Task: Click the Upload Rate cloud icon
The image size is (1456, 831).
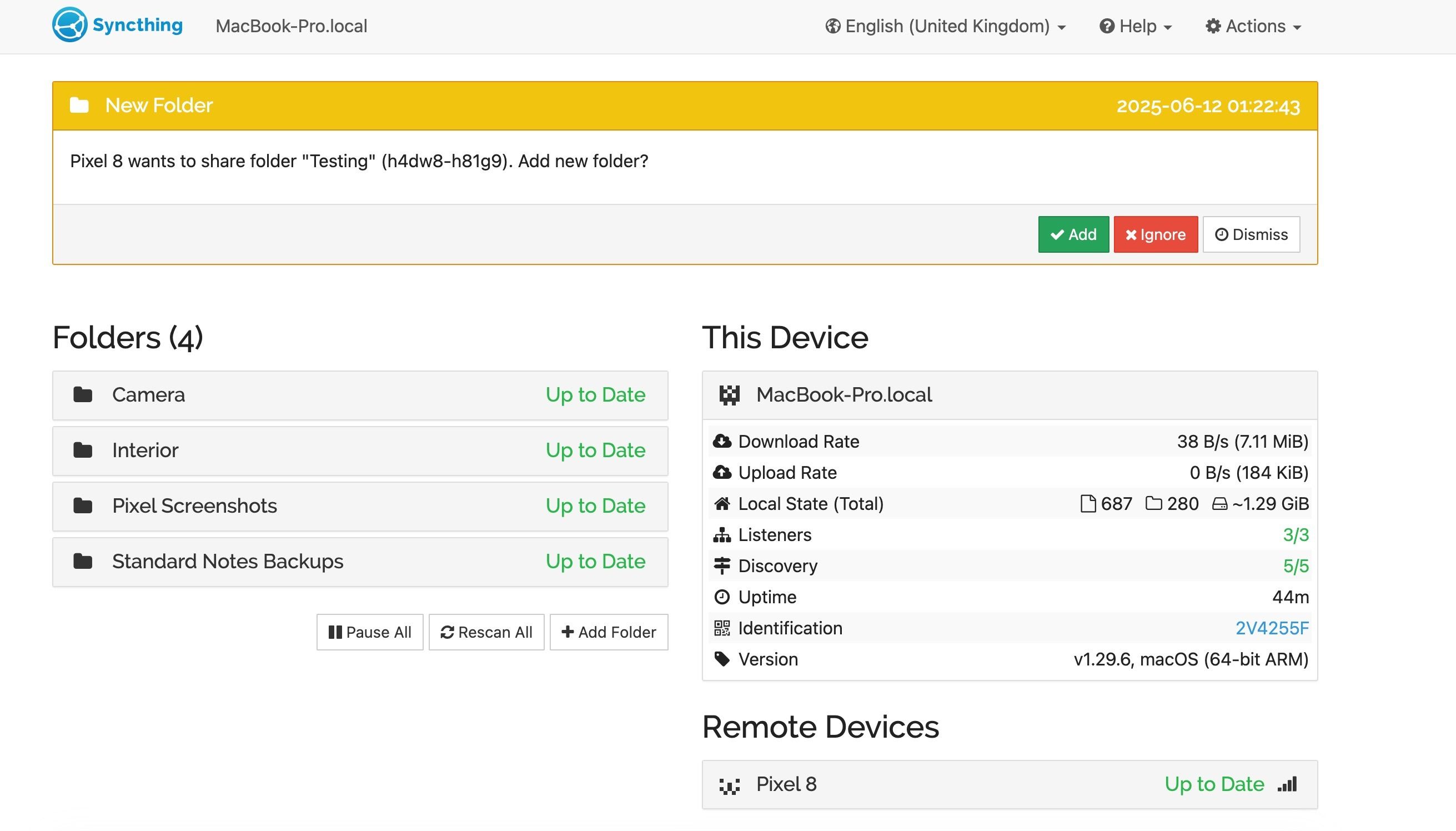Action: [722, 472]
